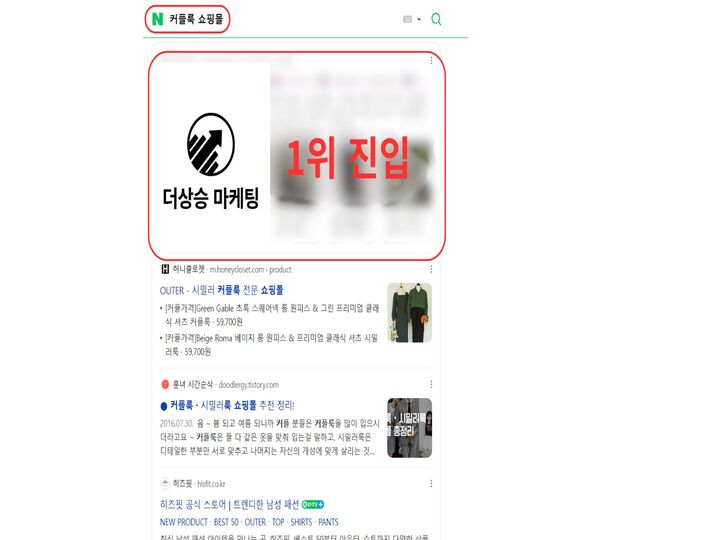The width and height of the screenshot is (720, 540).
Task: Click the 더상승 마케팅 arrow logo
Action: pyautogui.click(x=211, y=145)
